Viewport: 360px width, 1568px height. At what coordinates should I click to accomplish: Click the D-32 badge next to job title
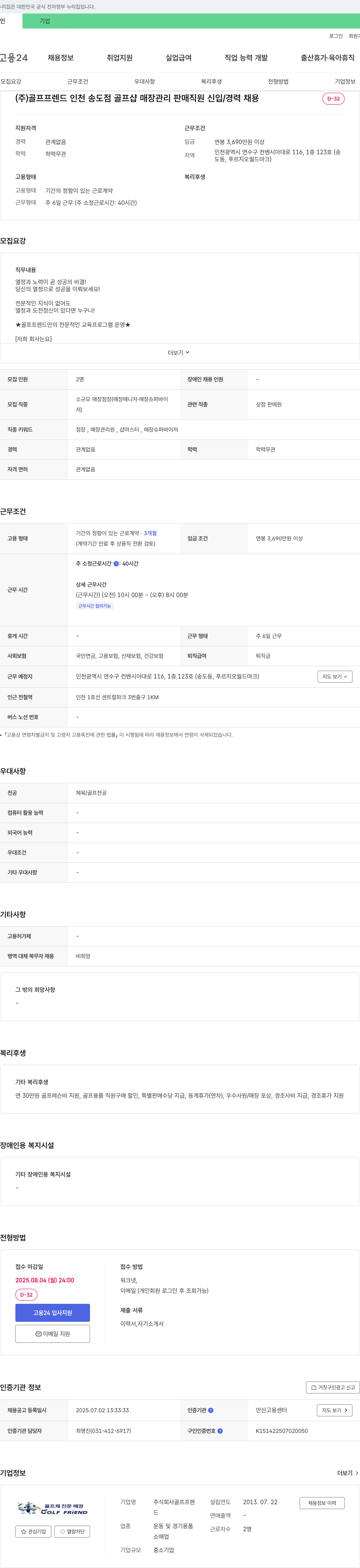pos(333,99)
